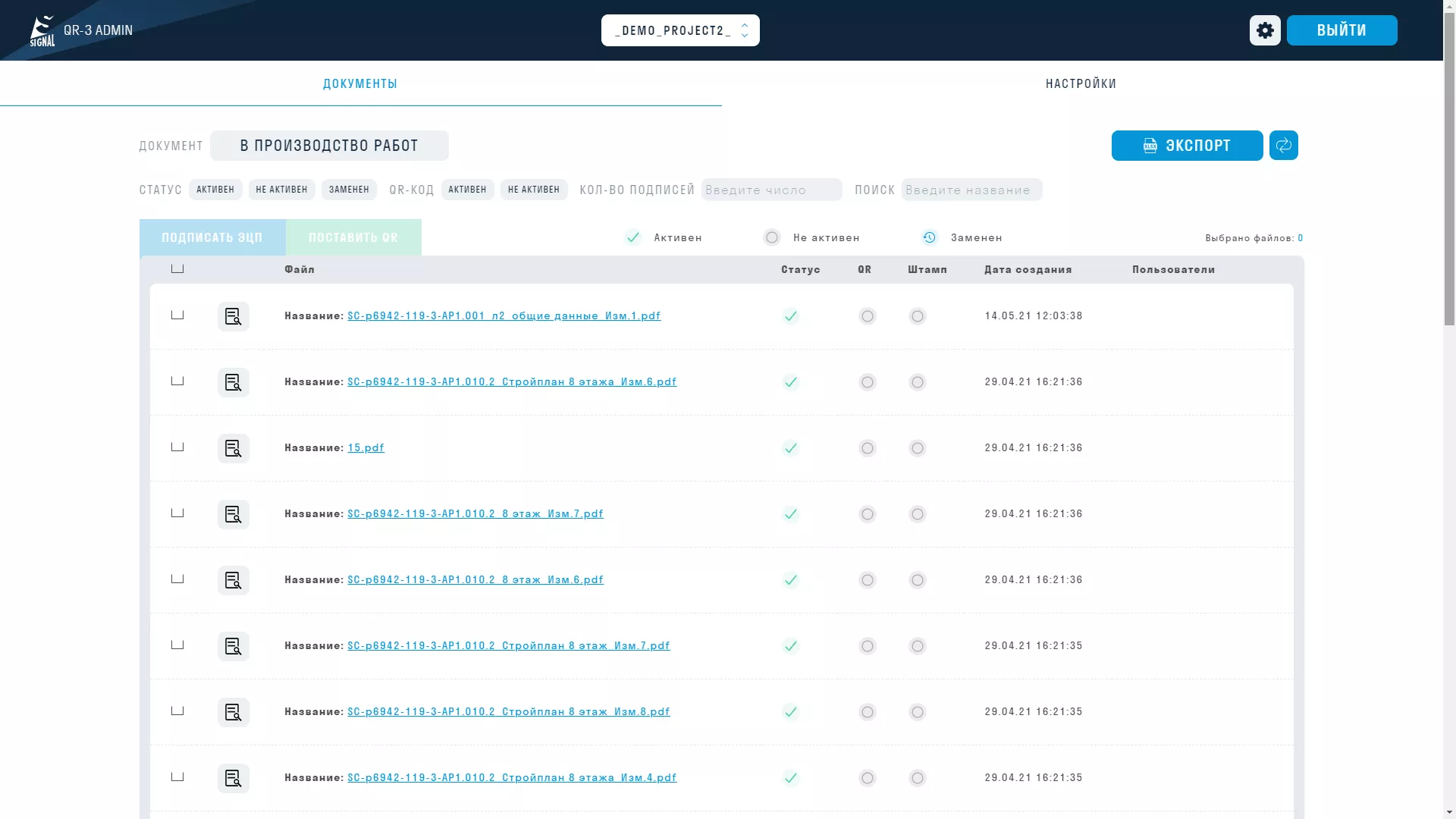Viewport: 1456px width, 819px height.
Task: Click QR circle for Стройплан 8 этажа Изм.4.pdf
Action: [x=868, y=778]
